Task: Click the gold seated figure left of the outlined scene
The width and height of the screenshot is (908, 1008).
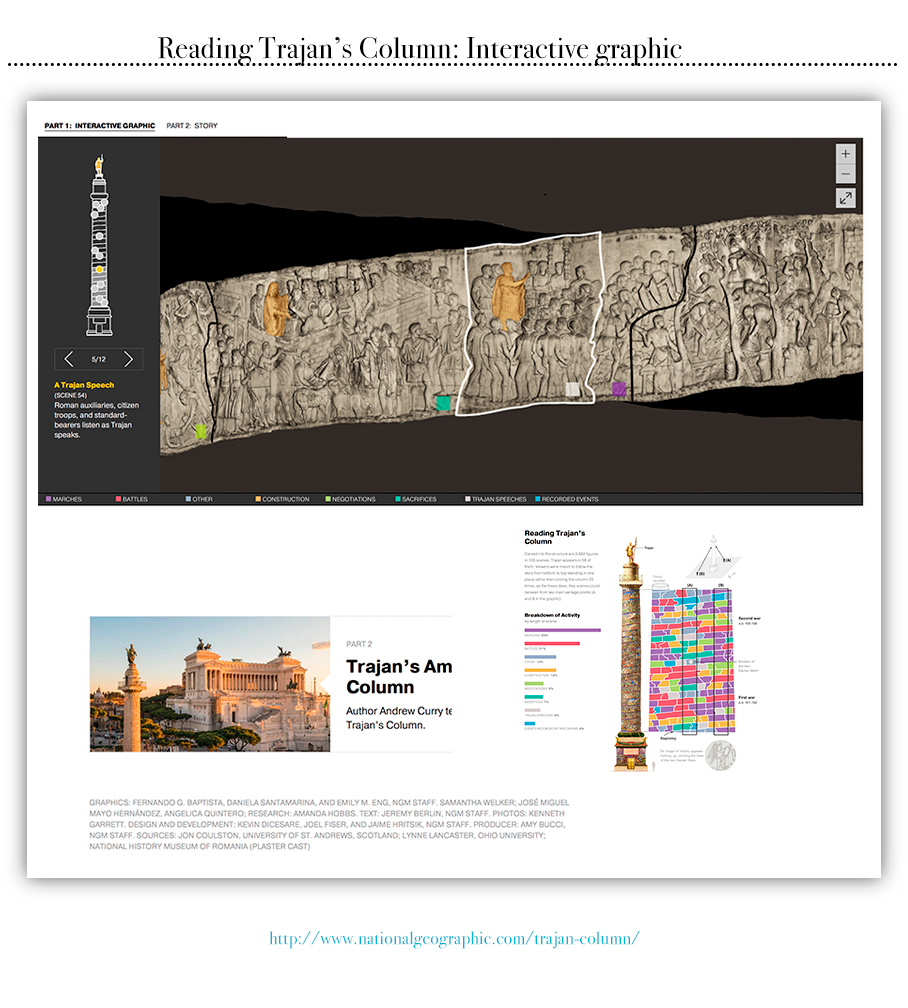Action: (275, 309)
